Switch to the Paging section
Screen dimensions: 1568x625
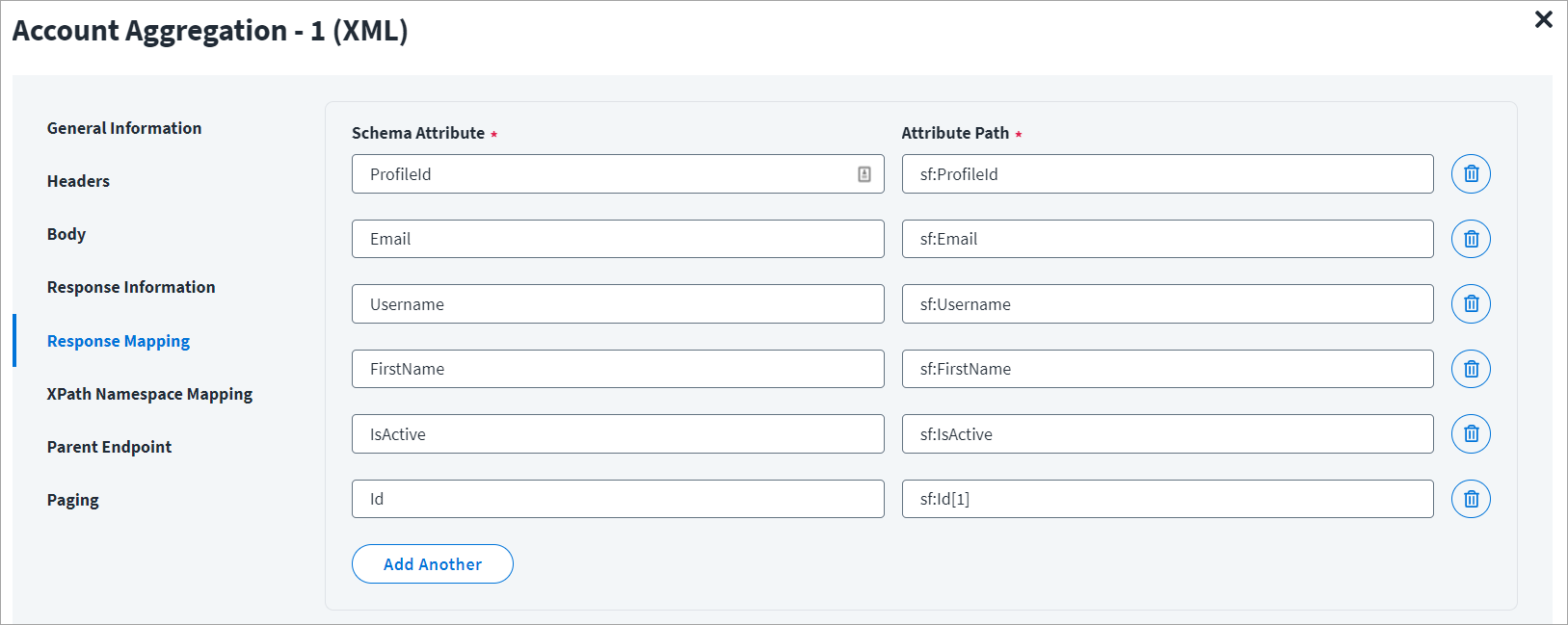tap(73, 500)
